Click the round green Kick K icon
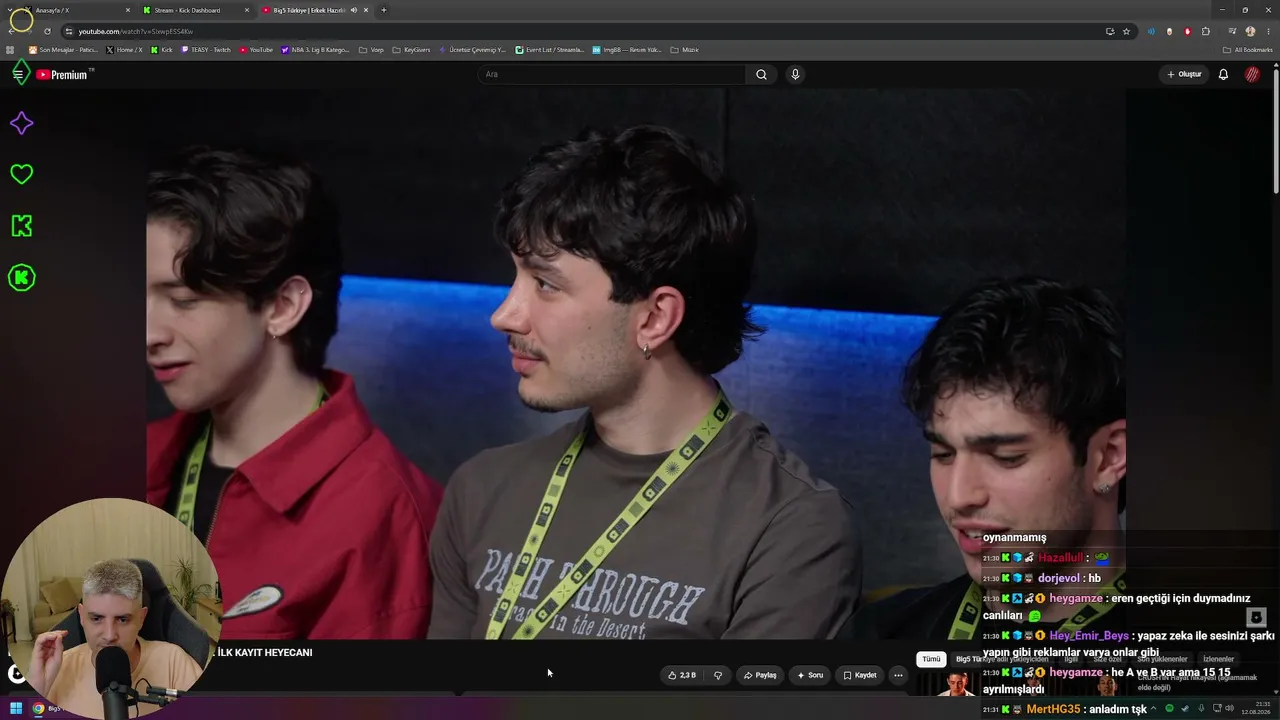 coord(21,278)
